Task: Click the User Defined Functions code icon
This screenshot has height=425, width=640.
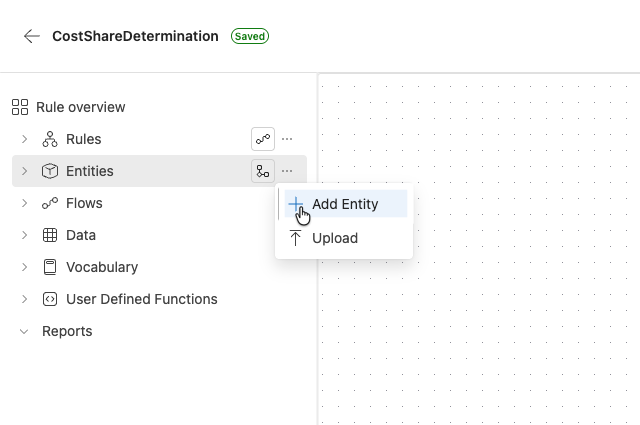Action: click(x=50, y=299)
